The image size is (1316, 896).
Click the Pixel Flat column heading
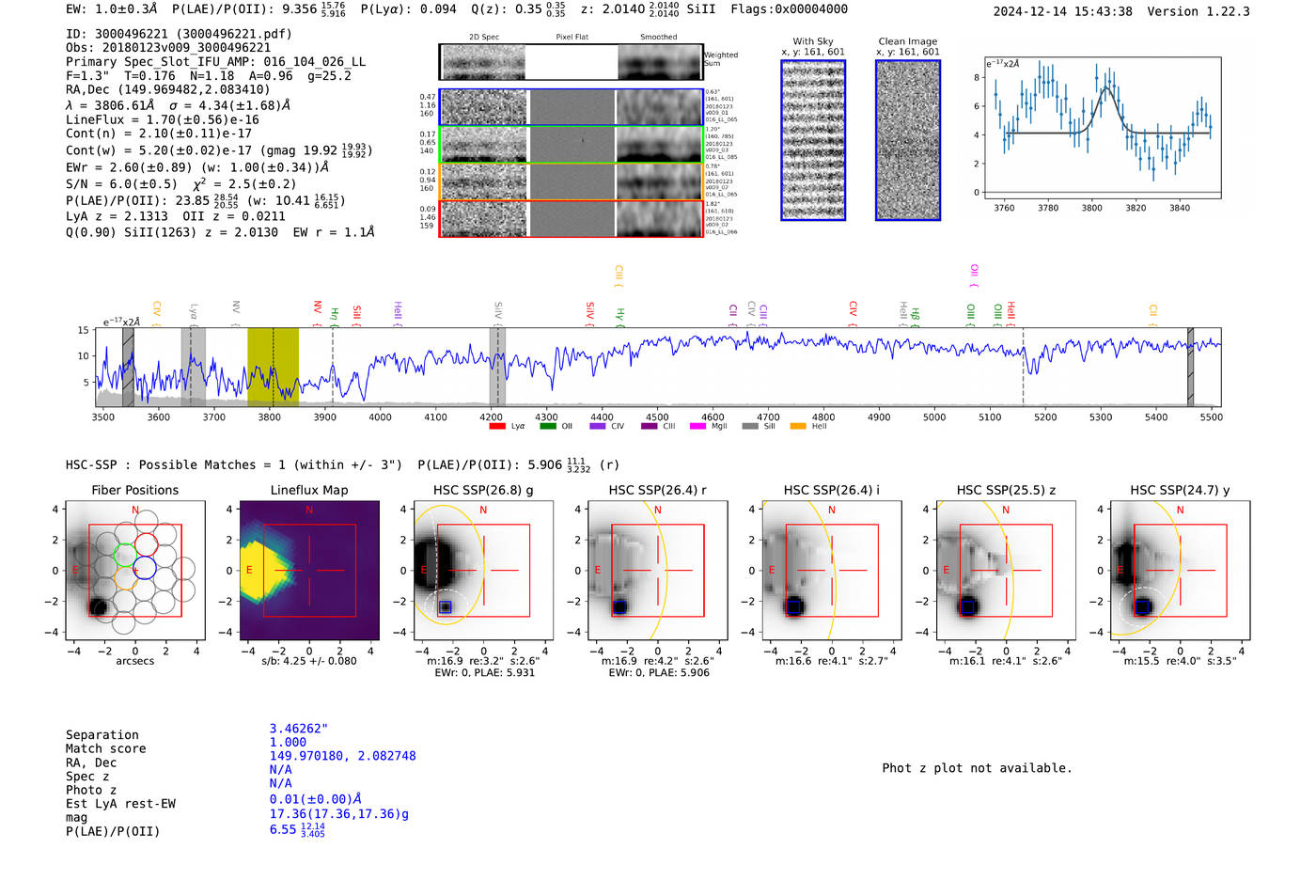click(x=572, y=38)
